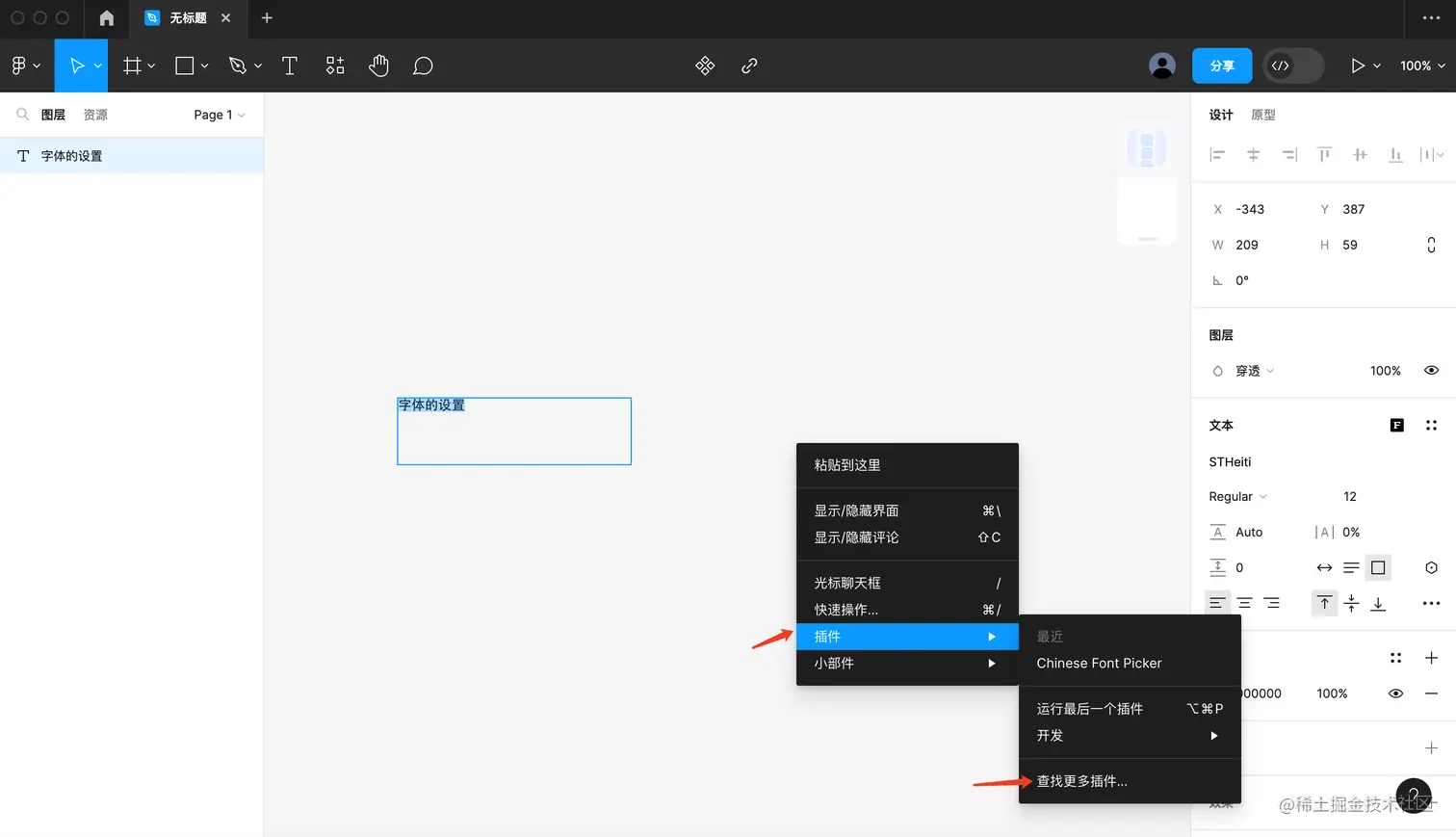Choose 显示/隐藏评论 menu item

907,537
